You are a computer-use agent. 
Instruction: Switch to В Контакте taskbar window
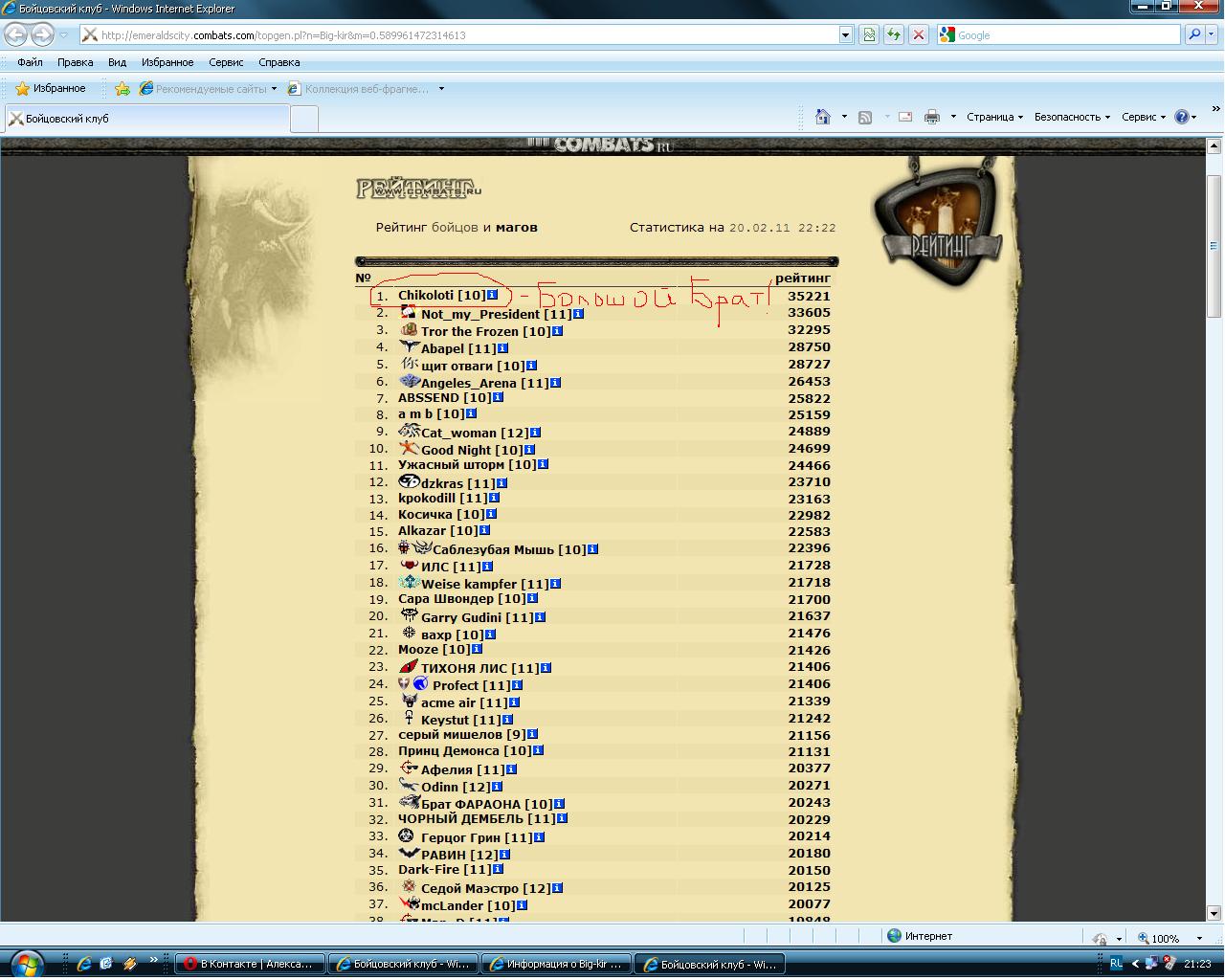click(249, 964)
